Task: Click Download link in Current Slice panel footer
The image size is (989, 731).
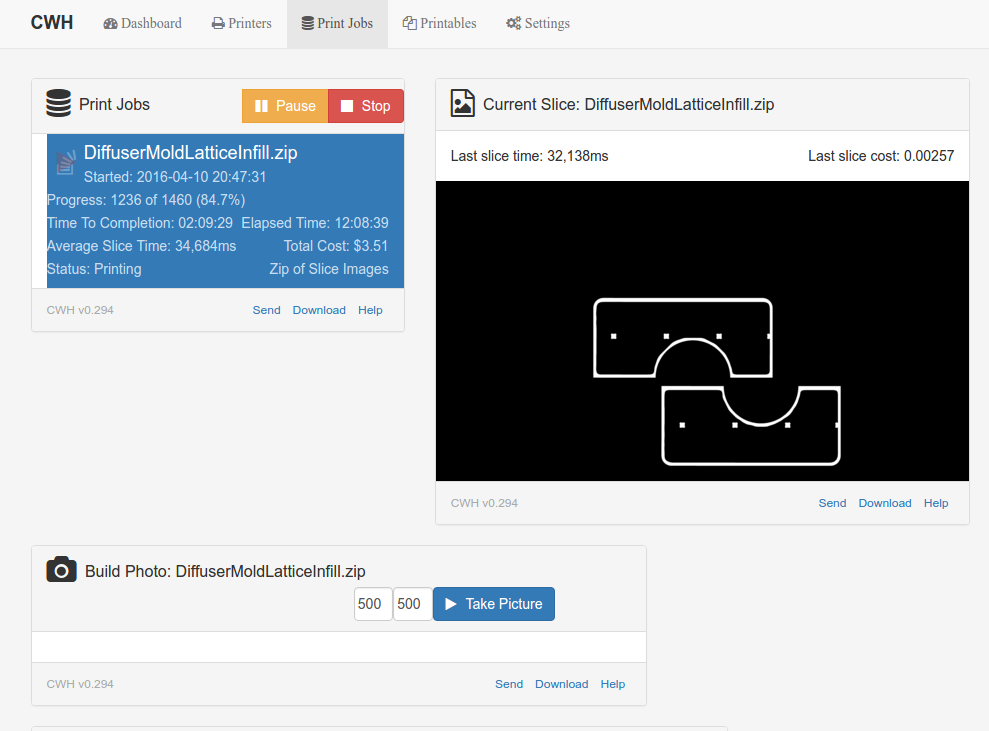Action: click(884, 503)
